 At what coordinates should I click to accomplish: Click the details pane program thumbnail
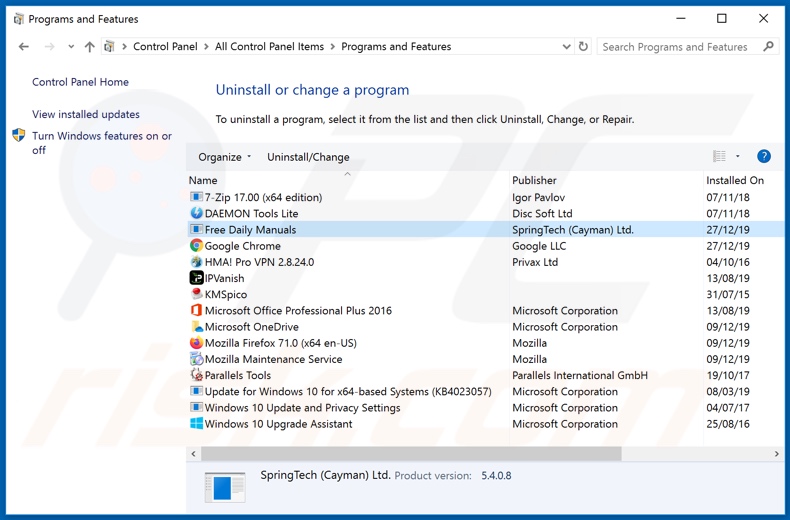(225, 487)
